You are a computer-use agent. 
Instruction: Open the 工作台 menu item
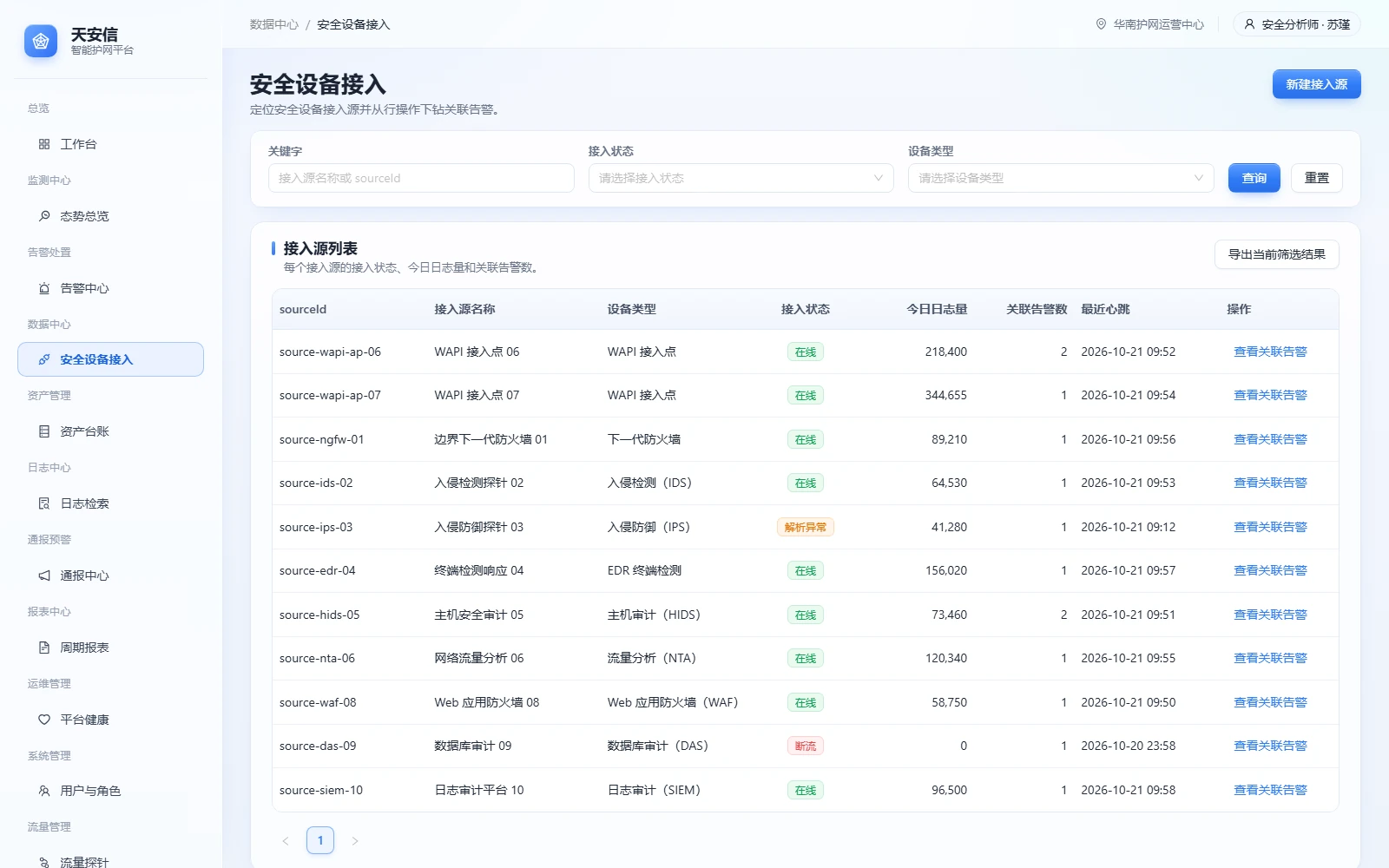(110, 144)
